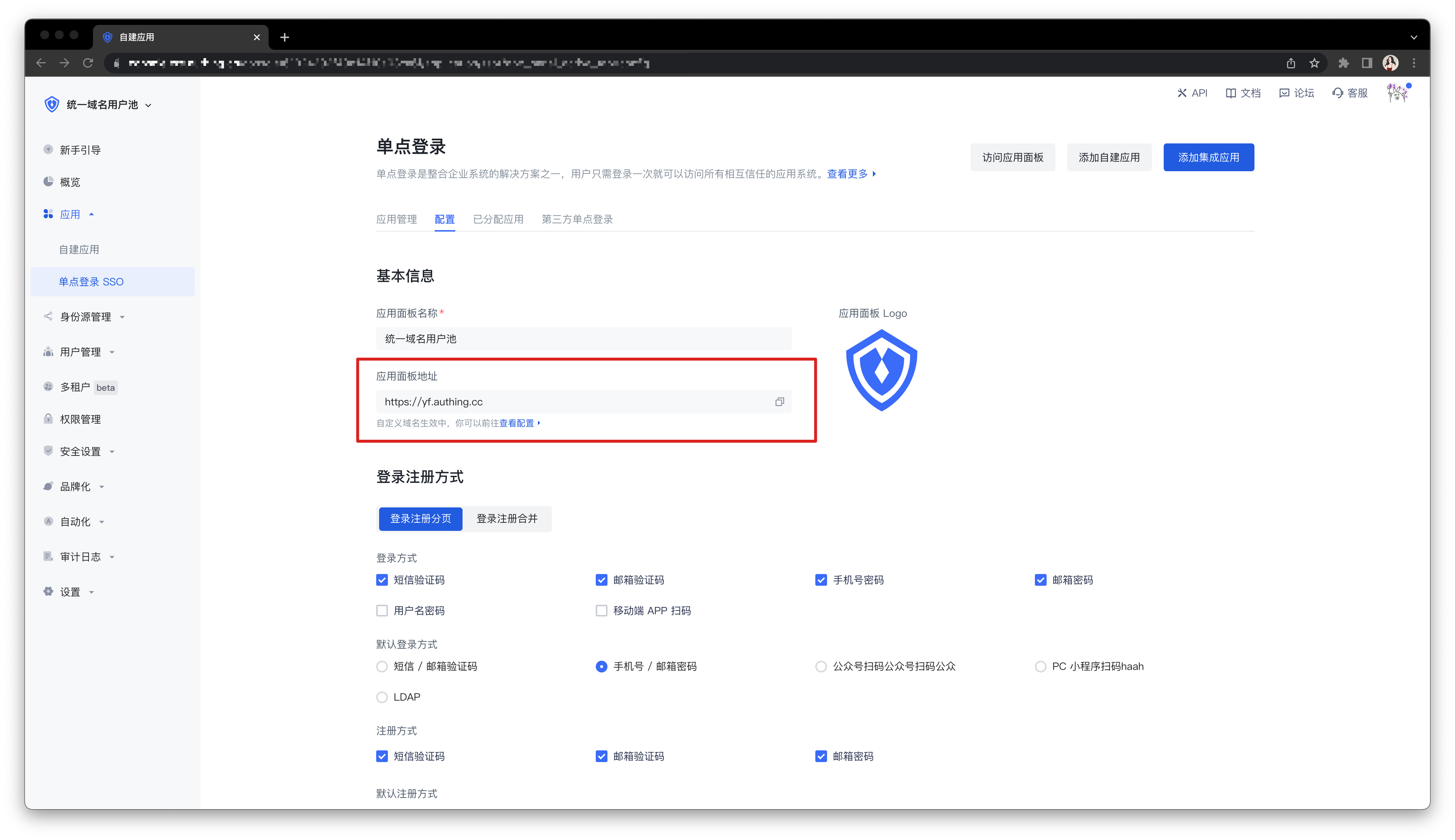
Task: Open the 论坛 forum icon
Action: [1284, 93]
